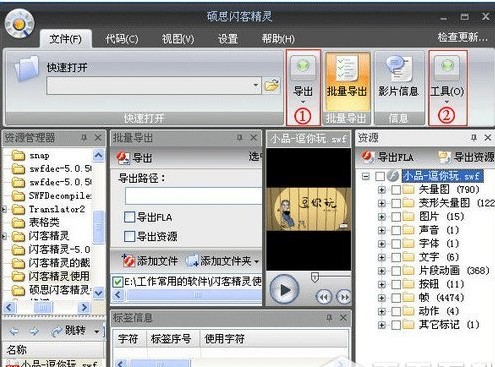495x367 pixels.
Task: Expand the Translator2 folder node
Action: [4, 209]
